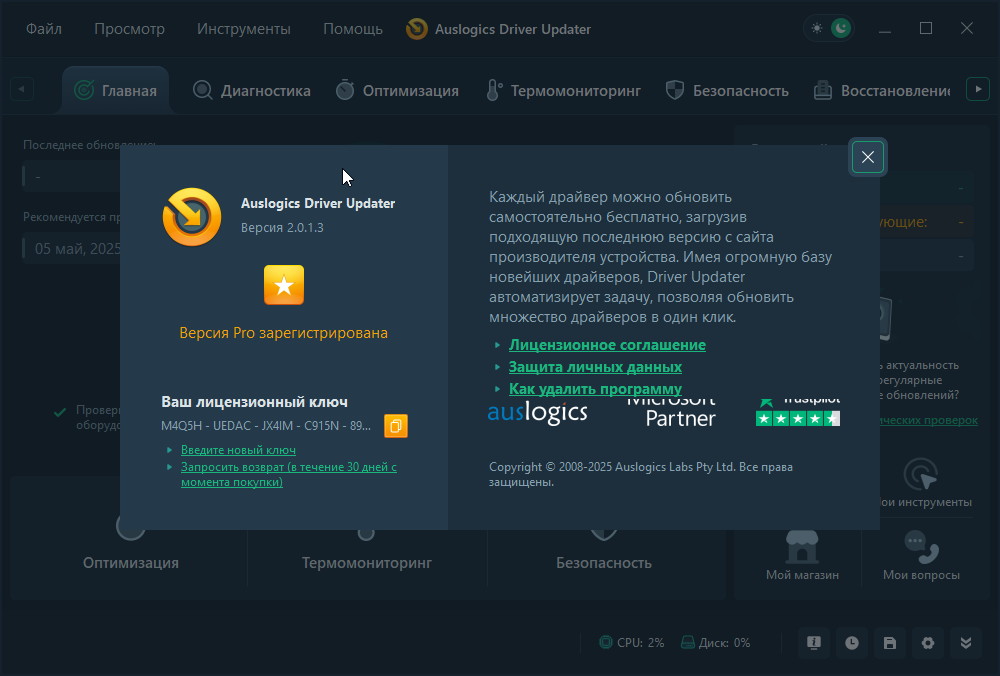Image resolution: width=1000 pixels, height=676 pixels.
Task: Switch to the Безопасность tab
Action: coord(727,91)
